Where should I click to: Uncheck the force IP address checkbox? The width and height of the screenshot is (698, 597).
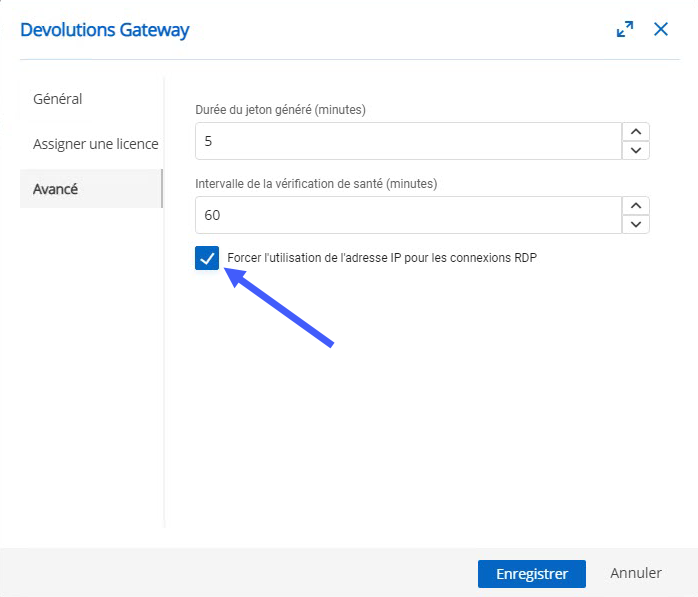[207, 258]
